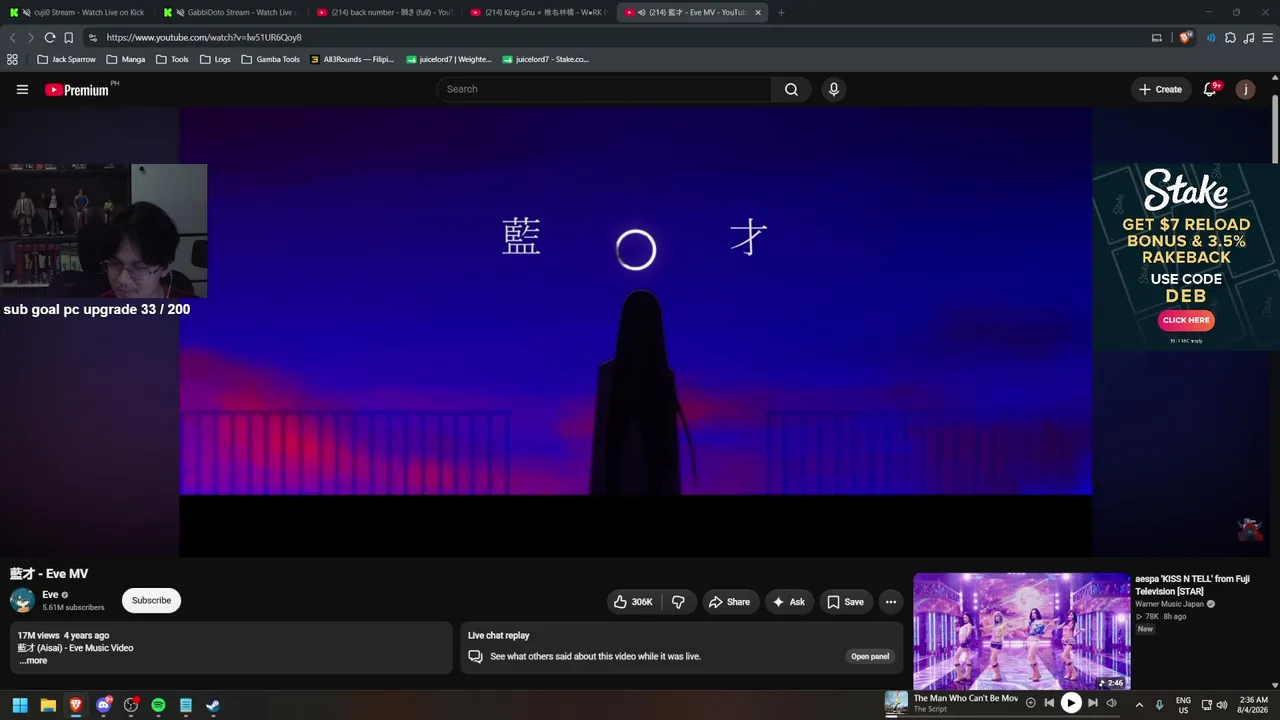Screen dimensions: 1280x720
Task: Open YouTube notifications bell
Action: pyautogui.click(x=1210, y=89)
